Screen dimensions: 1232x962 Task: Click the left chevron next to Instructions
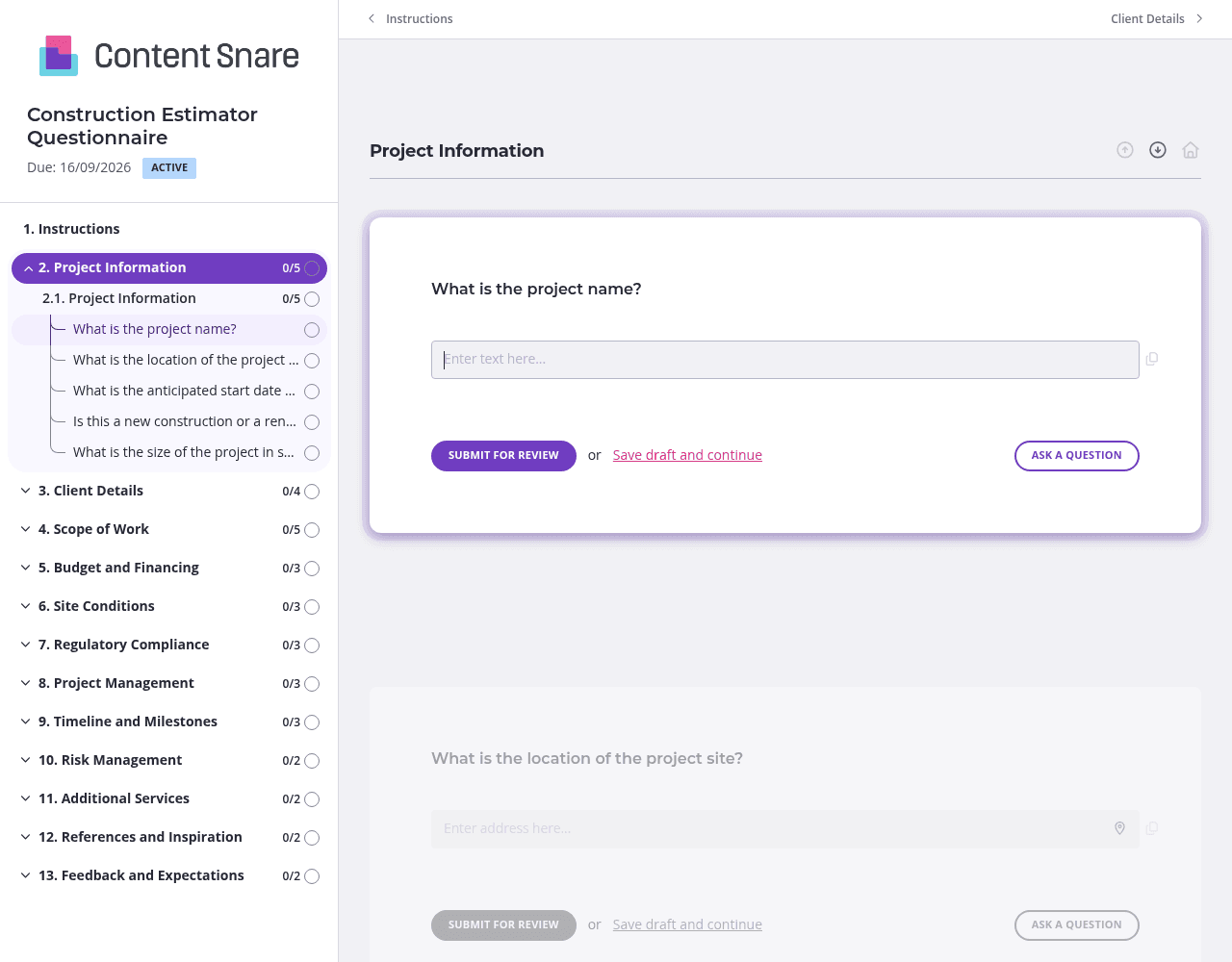click(x=372, y=18)
